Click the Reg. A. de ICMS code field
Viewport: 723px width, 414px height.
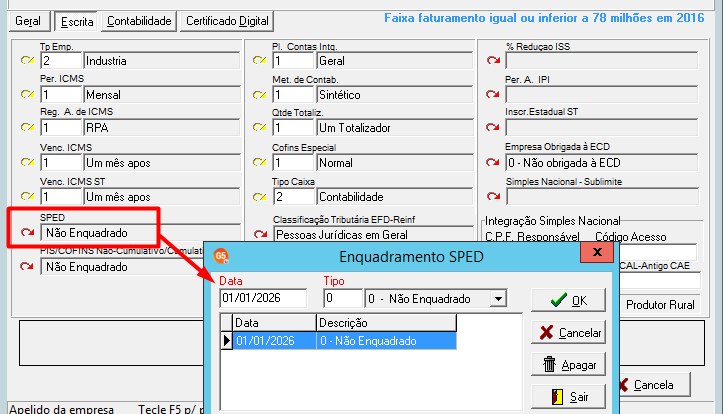click(x=61, y=127)
